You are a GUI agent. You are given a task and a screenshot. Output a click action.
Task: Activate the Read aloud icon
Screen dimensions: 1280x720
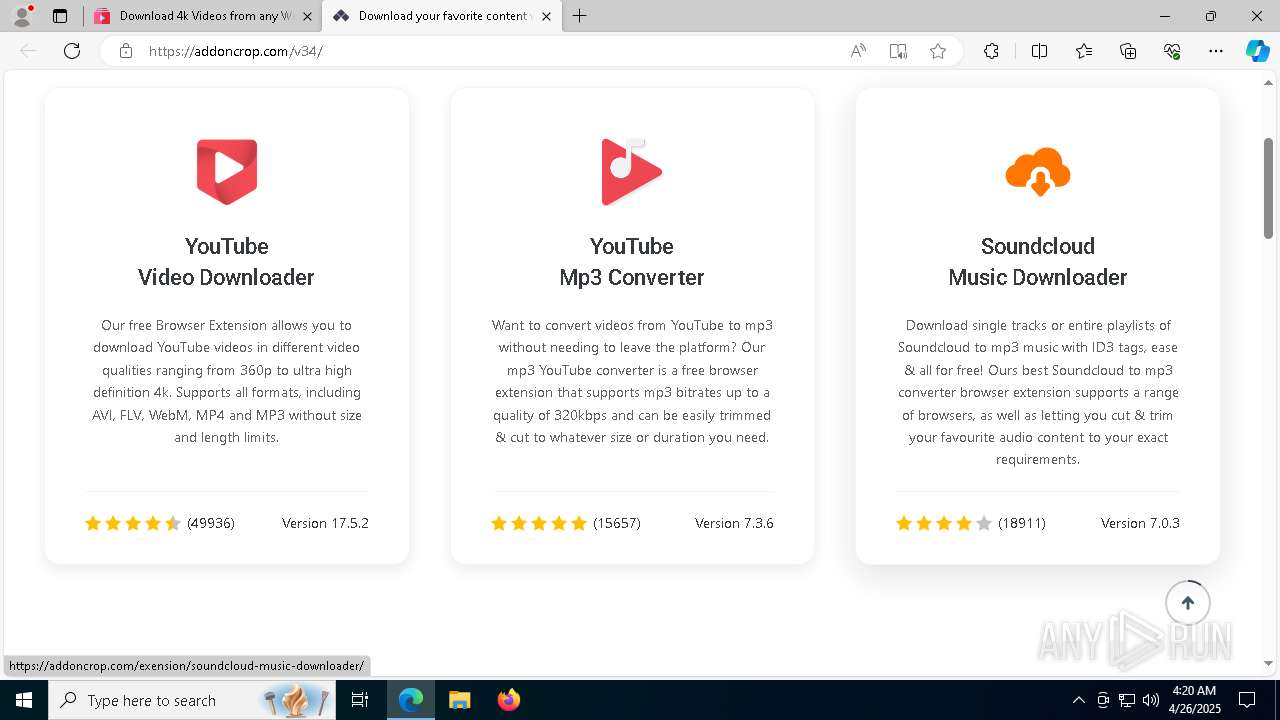click(x=858, y=51)
